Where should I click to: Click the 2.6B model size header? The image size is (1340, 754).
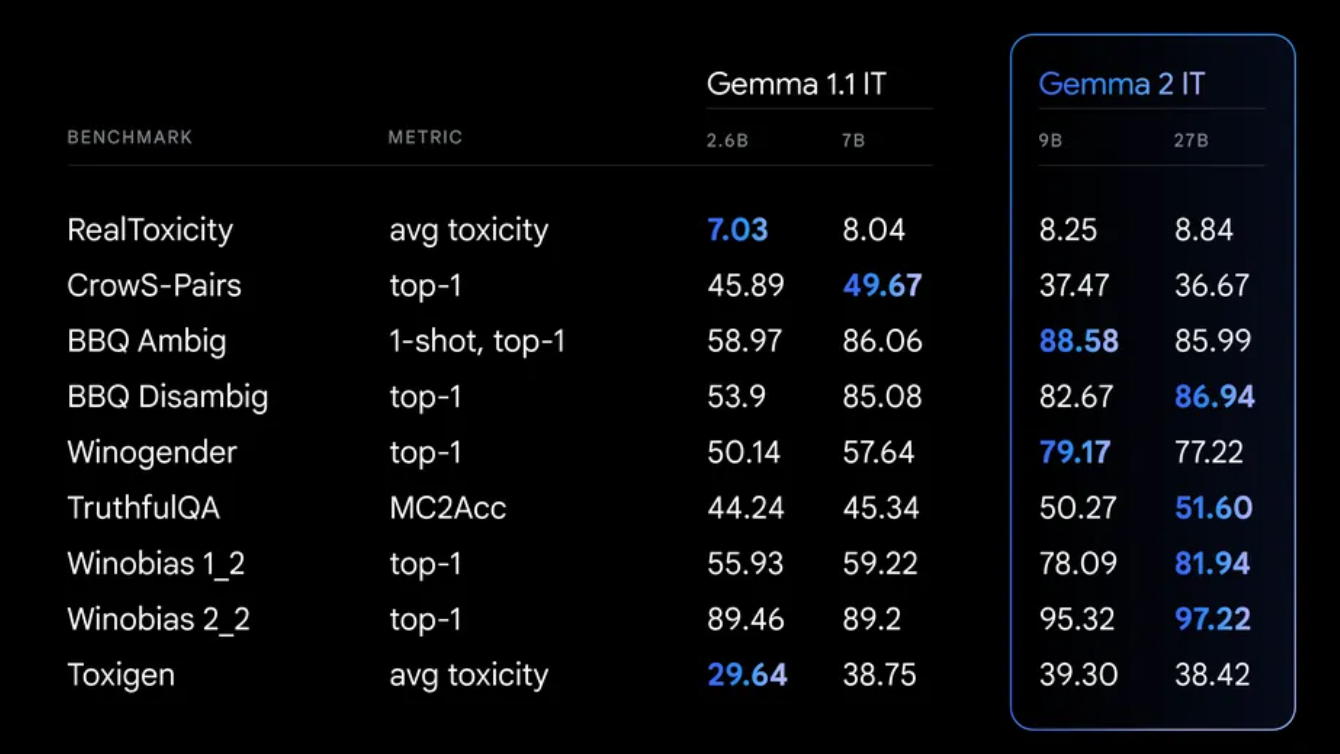coord(727,141)
